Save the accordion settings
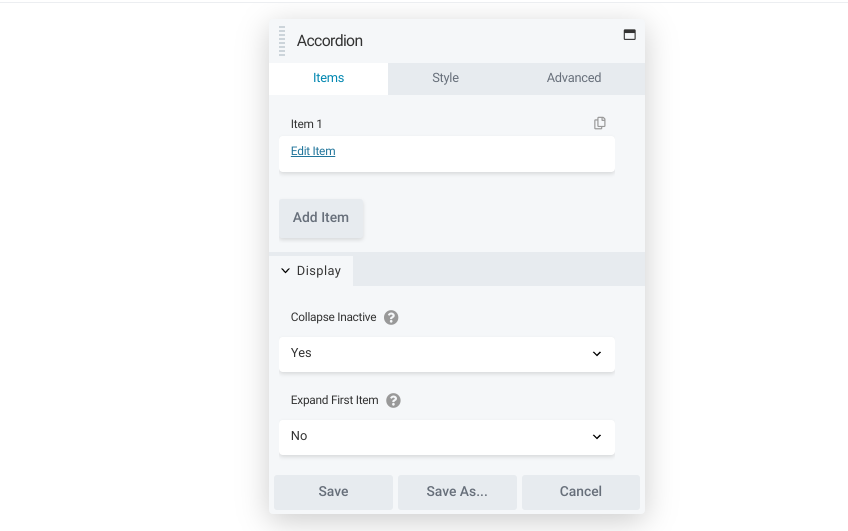The image size is (848, 531). click(333, 492)
